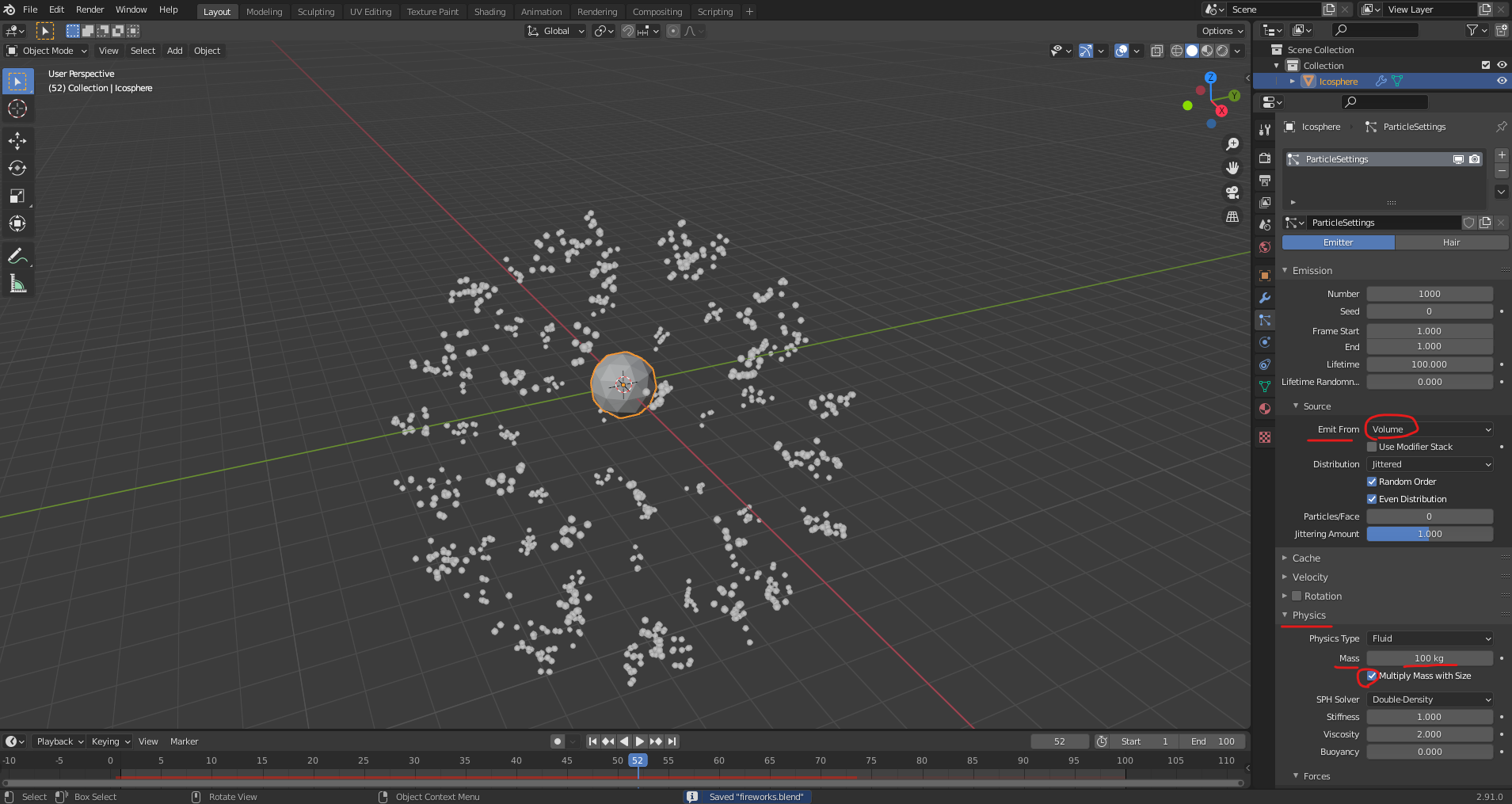
Task: Open the Emit From Volume dropdown
Action: 1430,429
